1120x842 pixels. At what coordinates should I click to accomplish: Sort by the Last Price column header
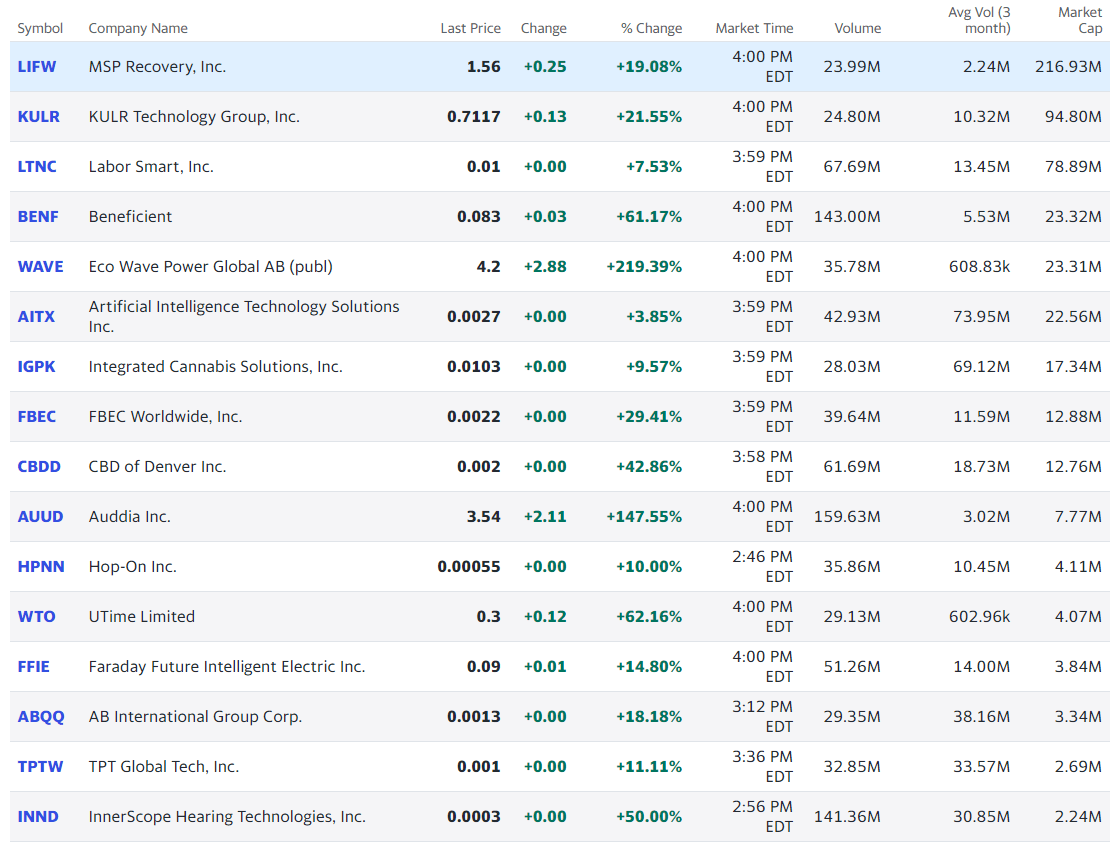coord(471,29)
